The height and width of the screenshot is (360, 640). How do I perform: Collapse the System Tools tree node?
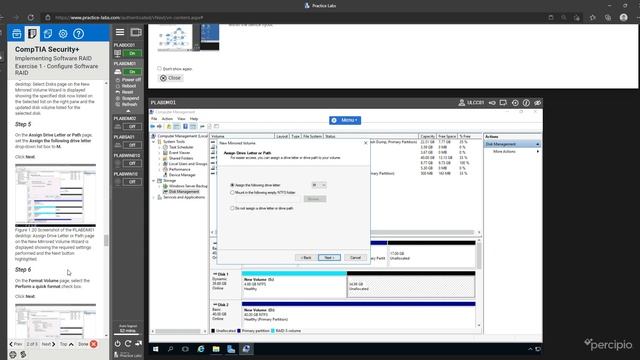(x=154, y=142)
